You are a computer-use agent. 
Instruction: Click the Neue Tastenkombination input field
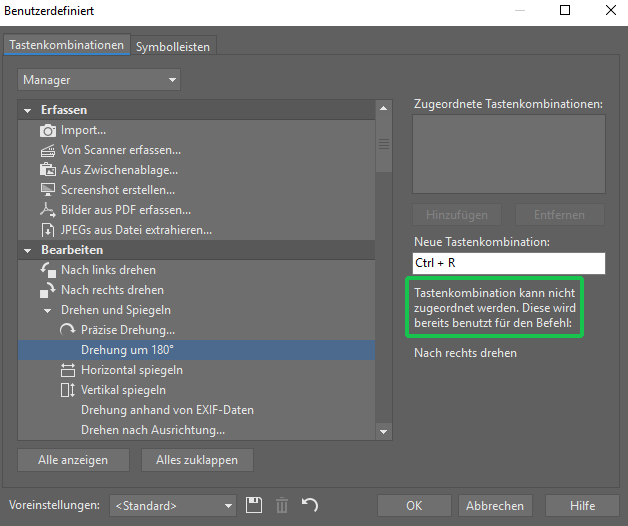pos(509,263)
